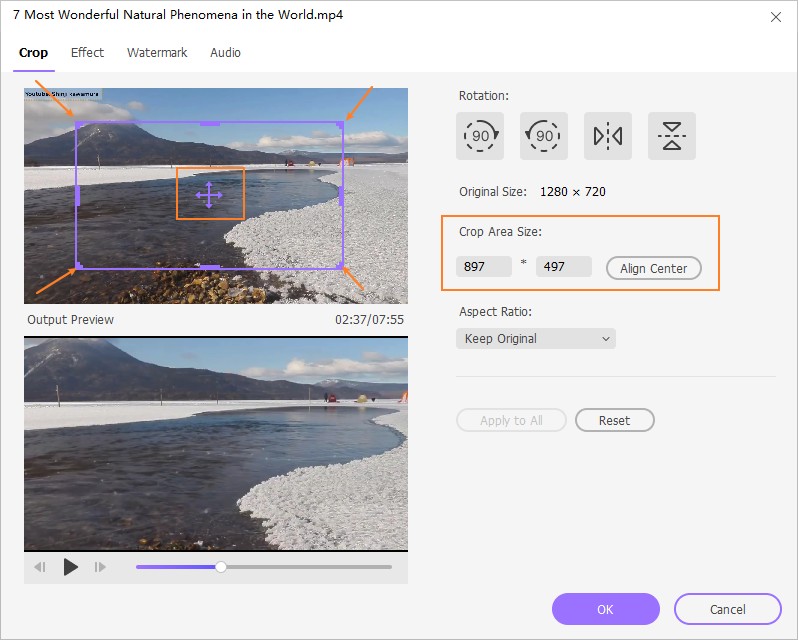Screen dimensions: 798x640
Task: Go to the Audio tab
Action: (225, 53)
